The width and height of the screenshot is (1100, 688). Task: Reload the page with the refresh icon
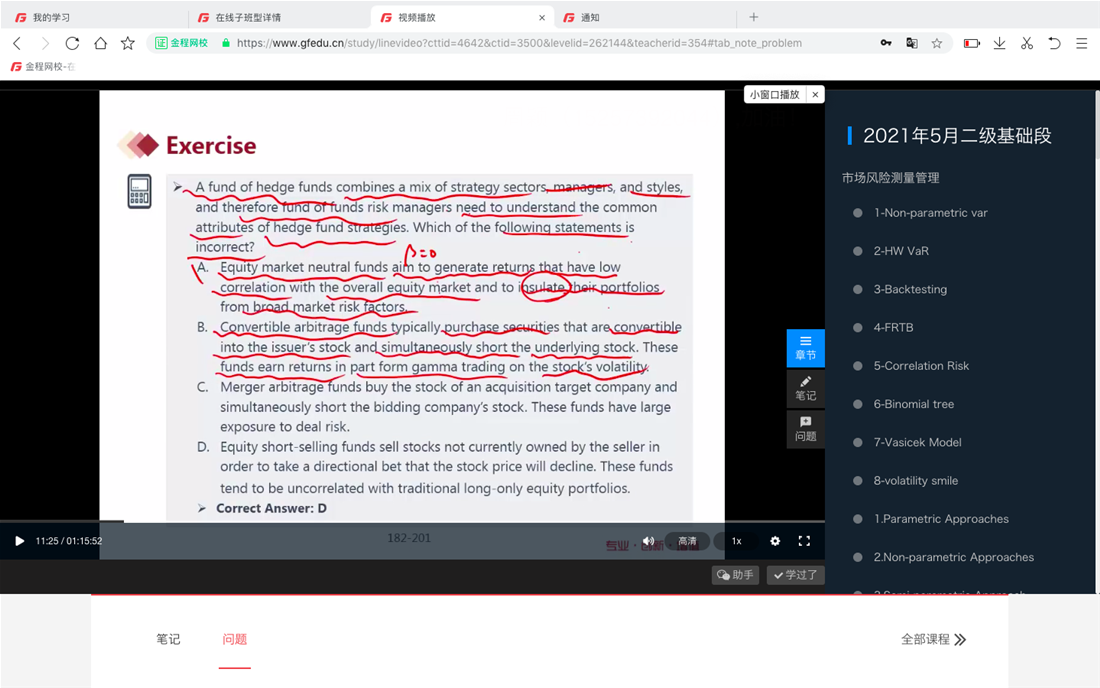72,43
